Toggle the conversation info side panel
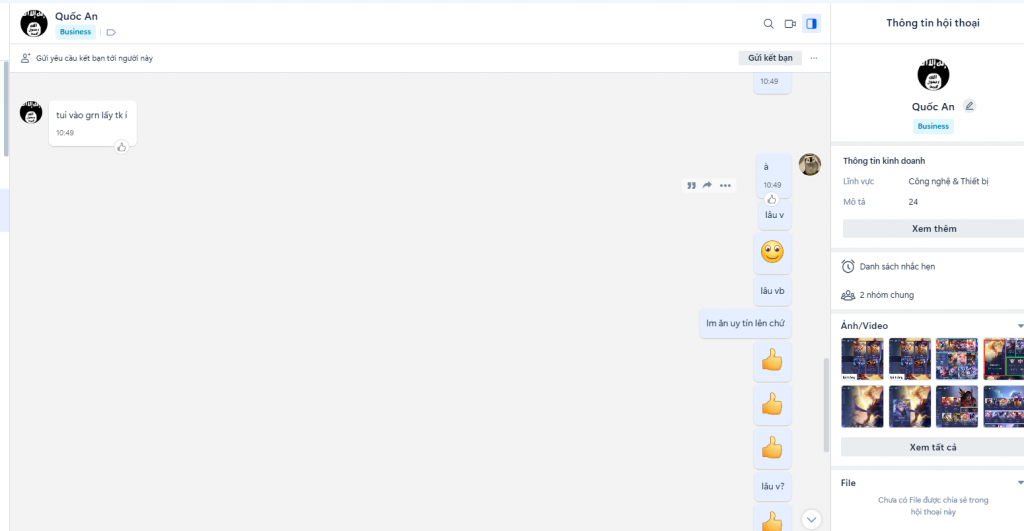The width and height of the screenshot is (1024, 531). tap(811, 24)
